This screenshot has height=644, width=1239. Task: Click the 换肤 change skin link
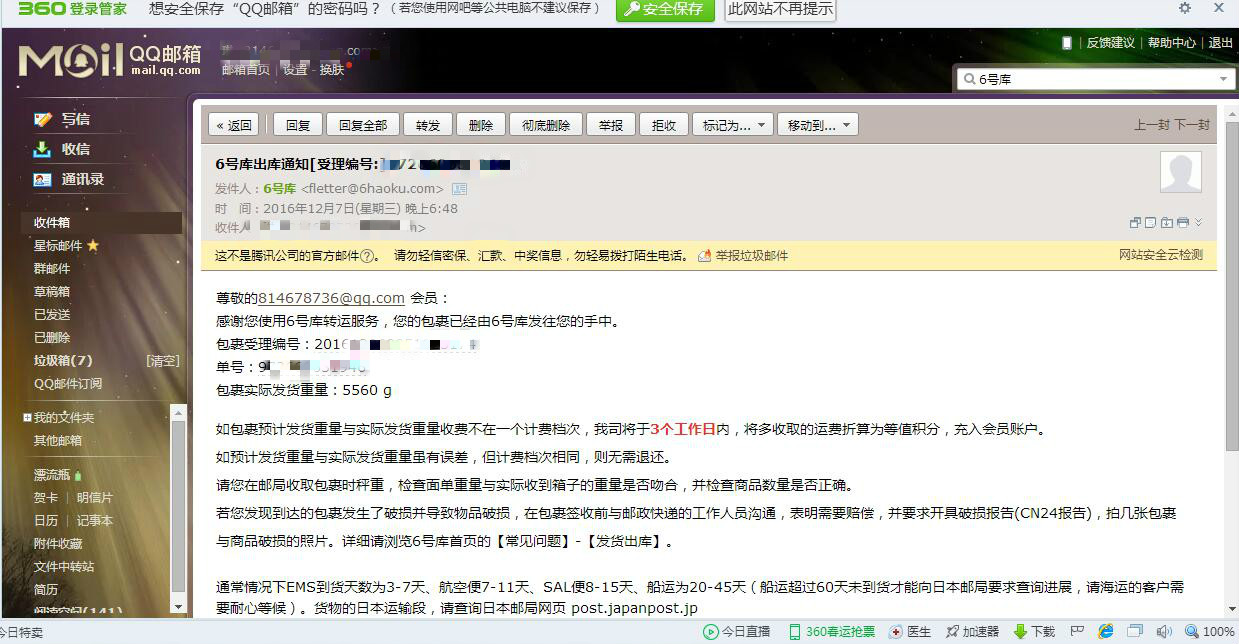[x=332, y=70]
